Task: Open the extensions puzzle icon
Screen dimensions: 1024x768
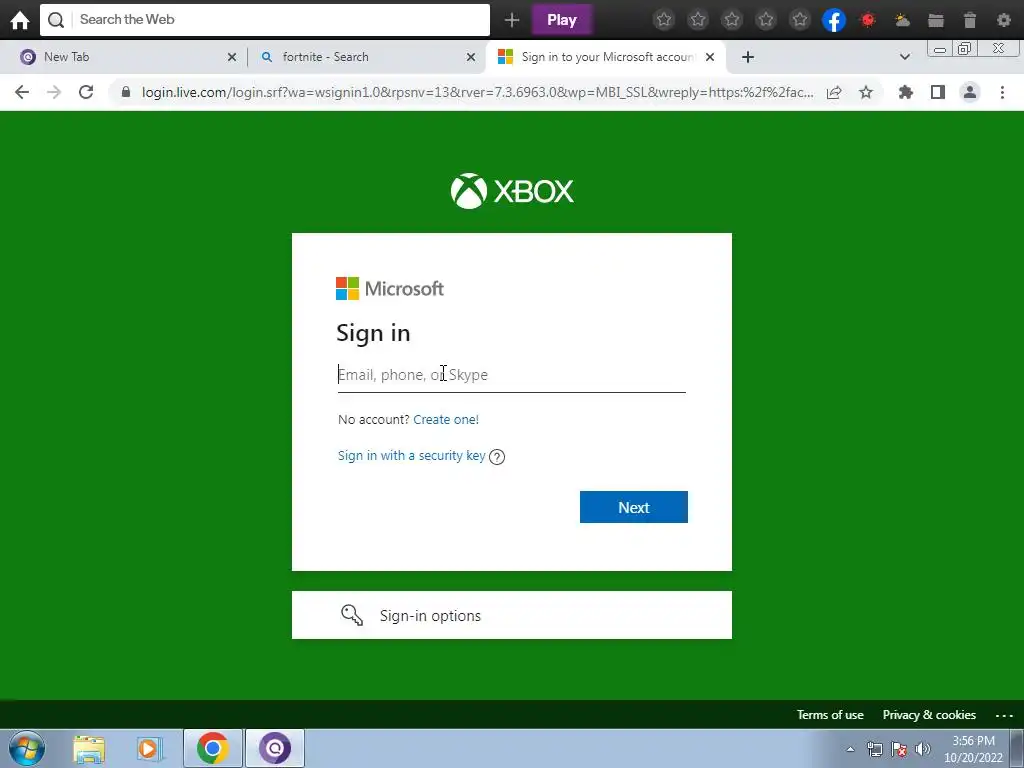Action: tap(906, 92)
